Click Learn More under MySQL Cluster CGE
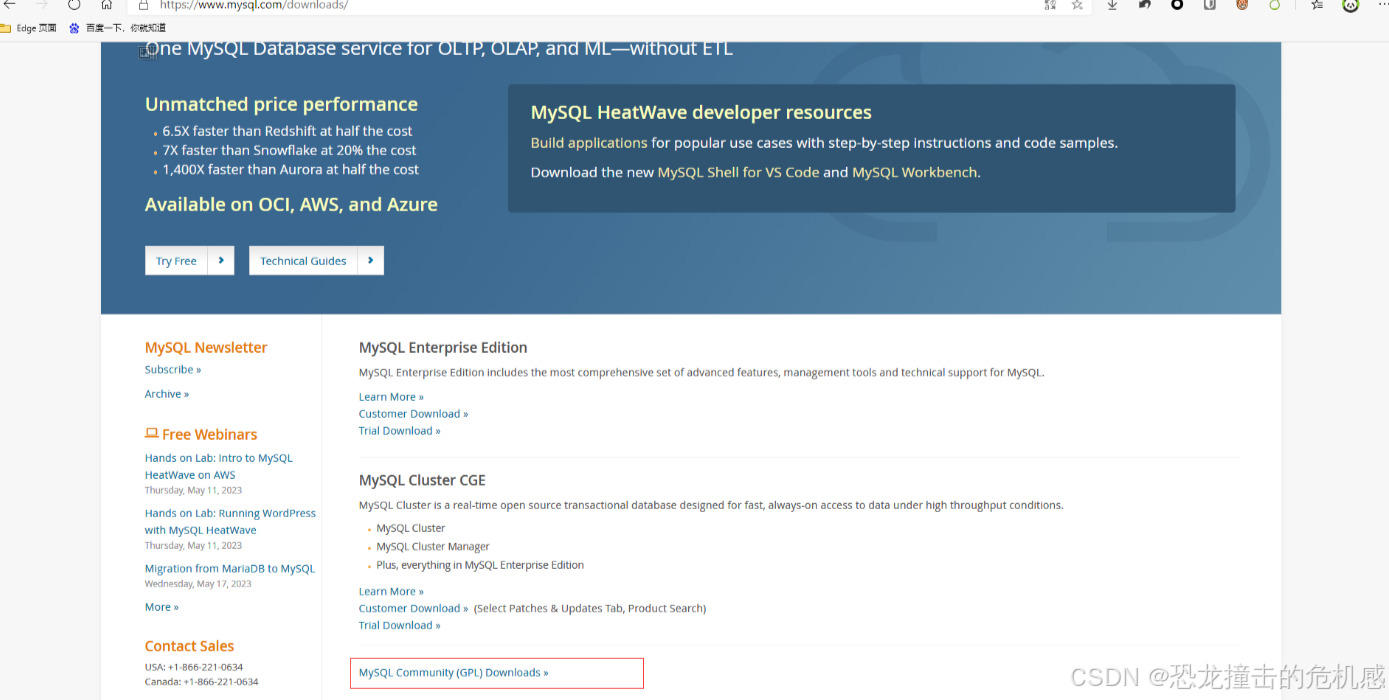The image size is (1389, 700). 391,592
